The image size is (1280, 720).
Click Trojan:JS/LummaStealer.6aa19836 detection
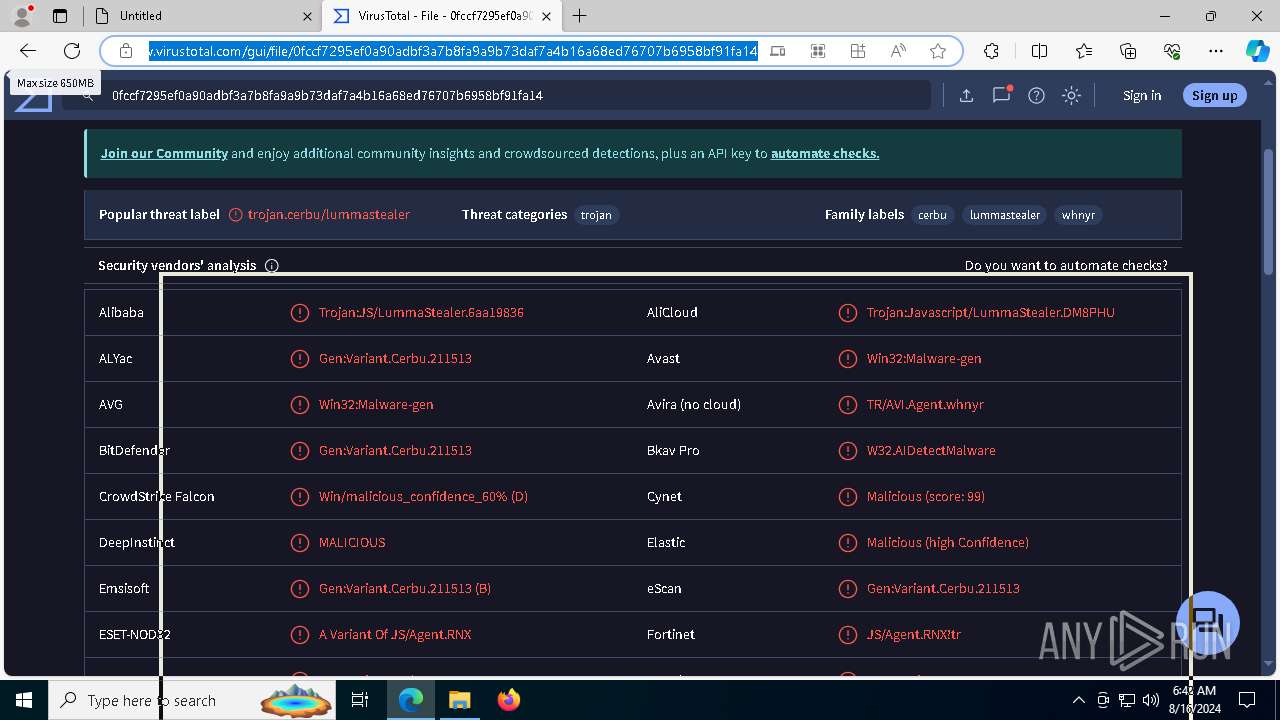[421, 312]
